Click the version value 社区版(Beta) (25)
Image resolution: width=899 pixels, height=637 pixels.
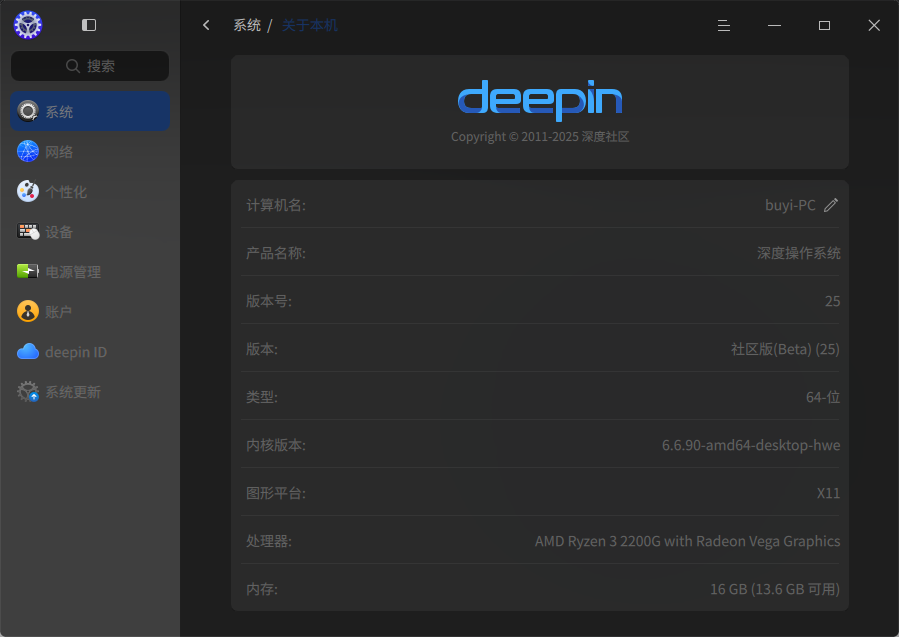(785, 349)
